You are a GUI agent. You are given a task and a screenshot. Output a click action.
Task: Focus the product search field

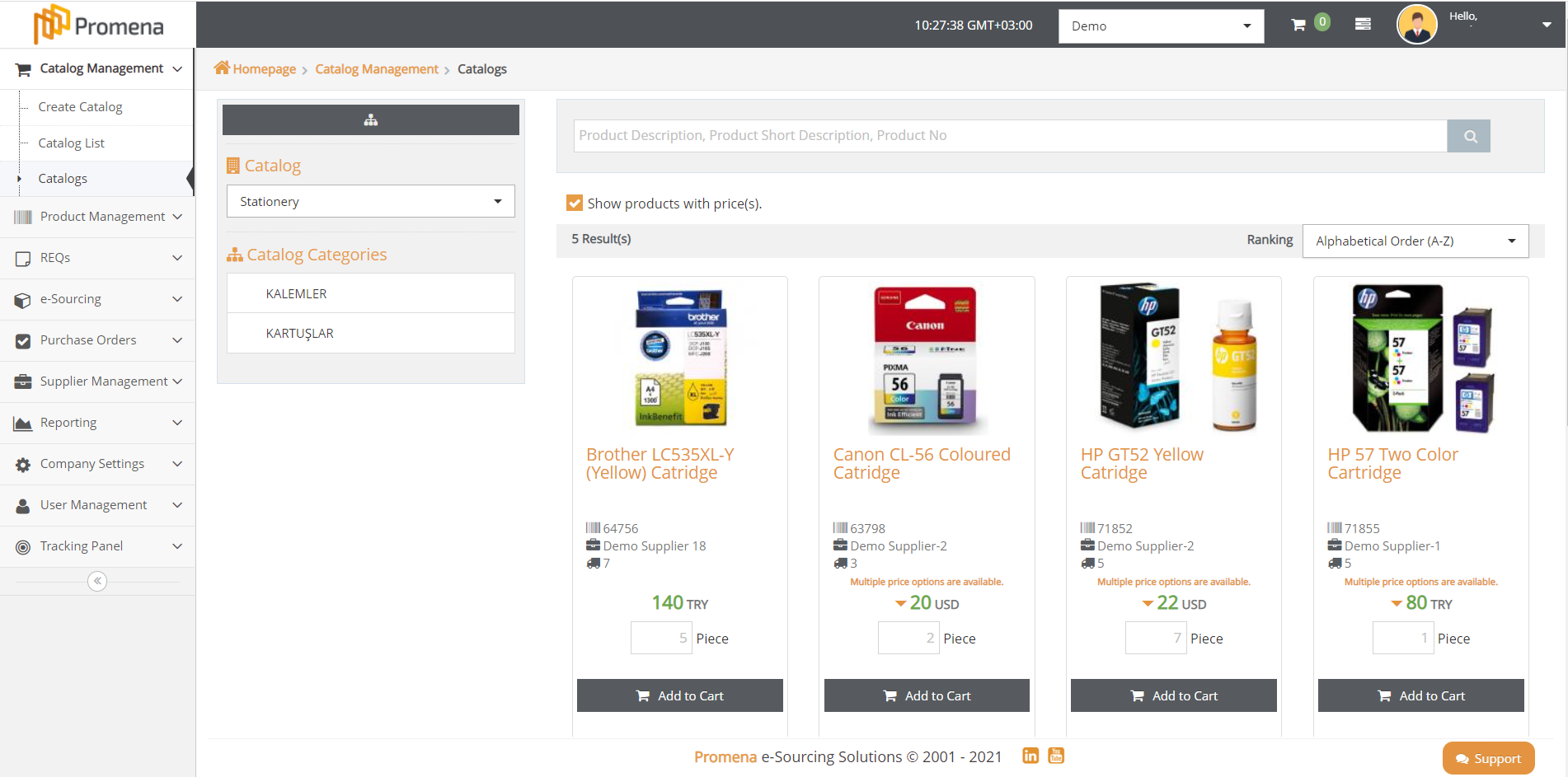pyautogui.click(x=1011, y=136)
